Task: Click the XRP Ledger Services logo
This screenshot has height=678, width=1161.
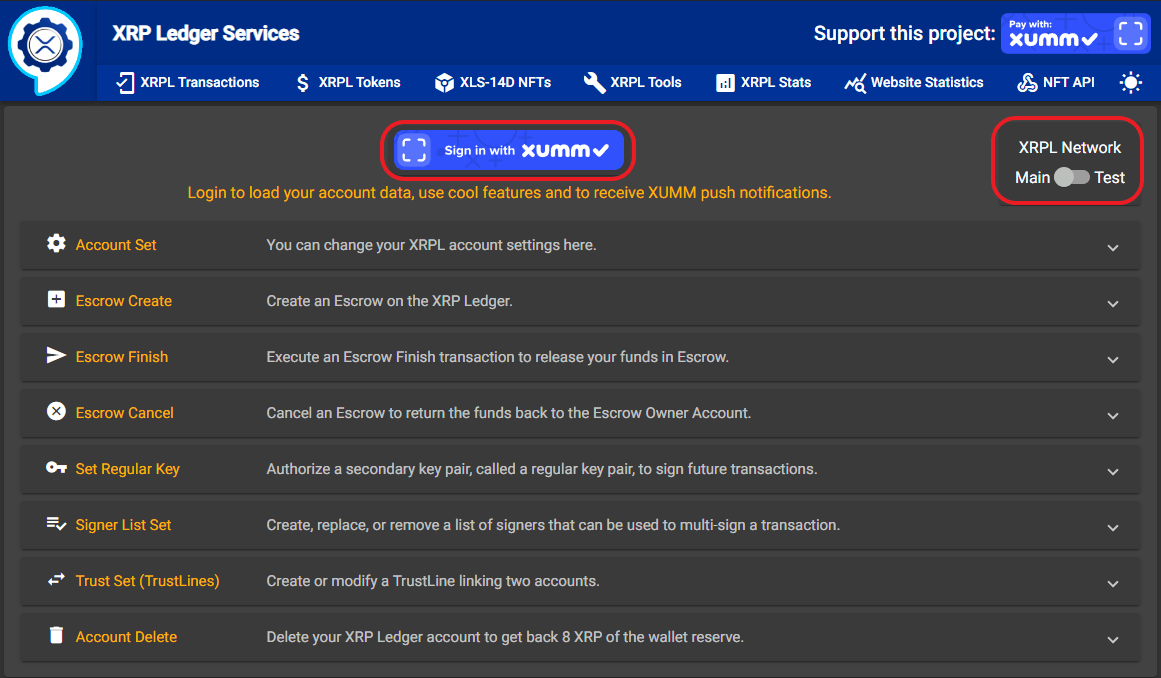Action: pyautogui.click(x=45, y=50)
